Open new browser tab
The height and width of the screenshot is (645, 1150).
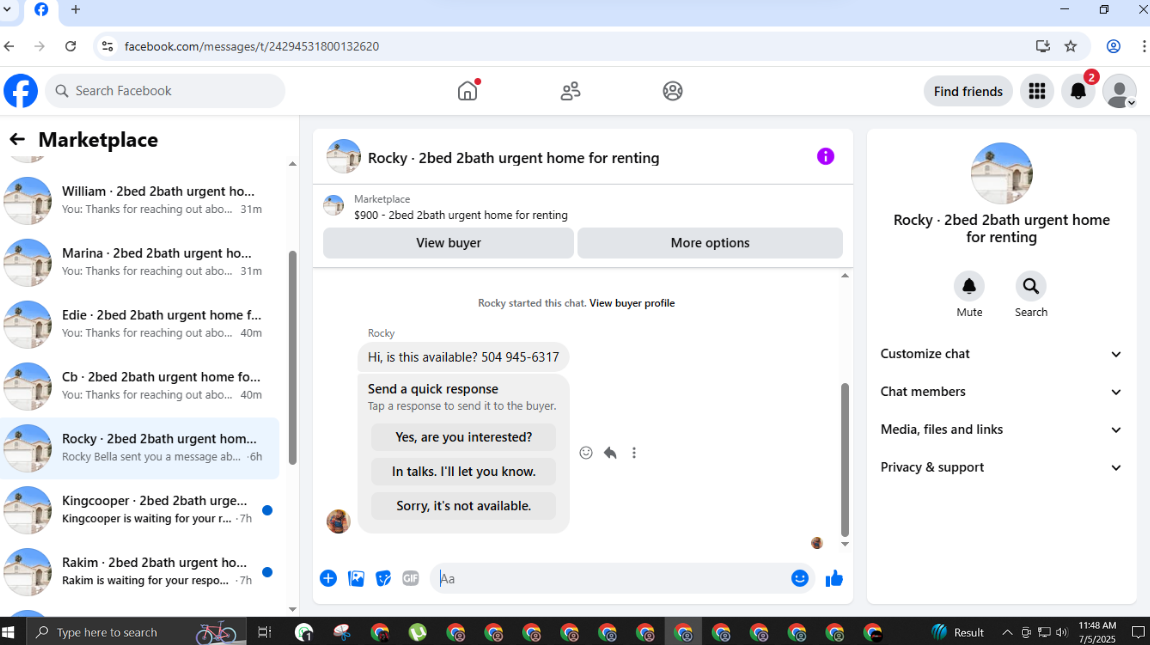click(76, 10)
